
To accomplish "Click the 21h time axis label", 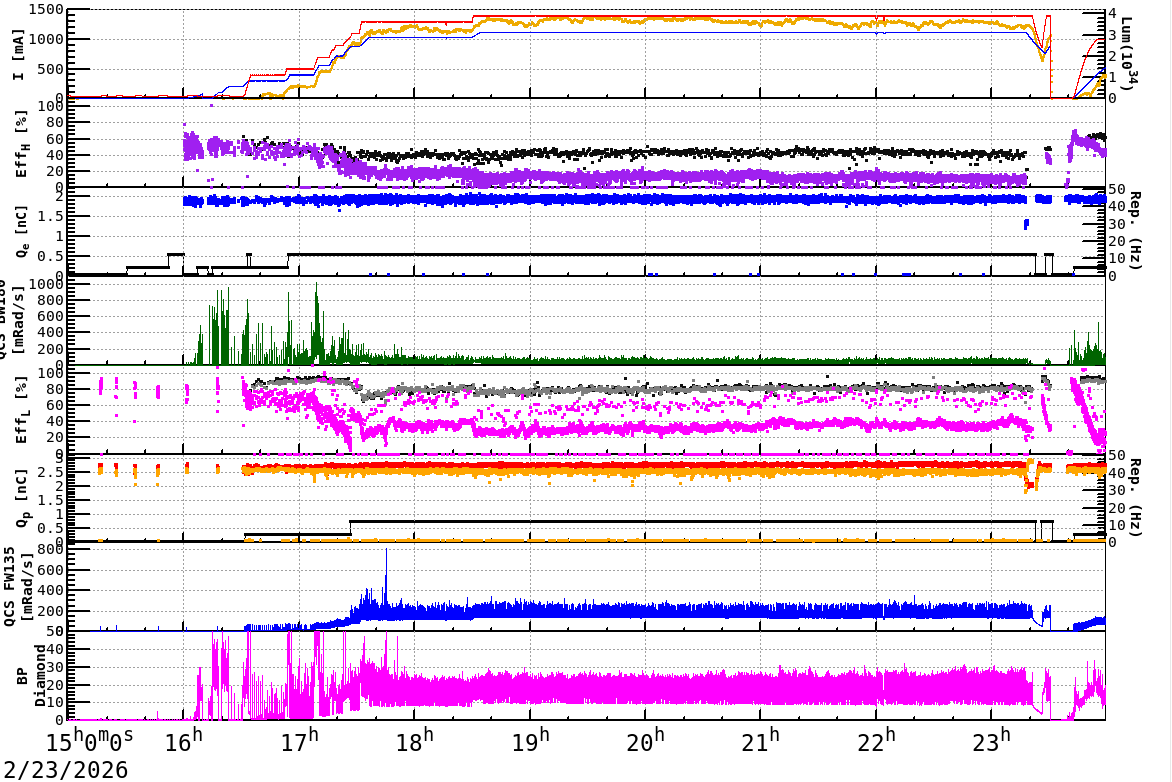I will click(x=760, y=742).
